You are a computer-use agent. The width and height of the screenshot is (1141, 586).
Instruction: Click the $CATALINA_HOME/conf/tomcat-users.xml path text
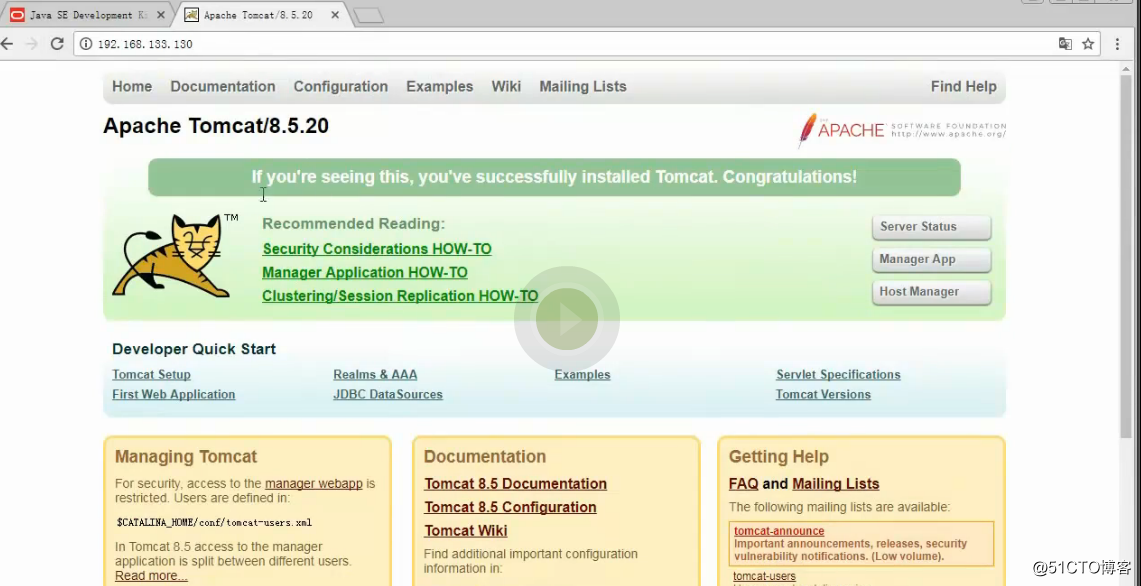214,523
